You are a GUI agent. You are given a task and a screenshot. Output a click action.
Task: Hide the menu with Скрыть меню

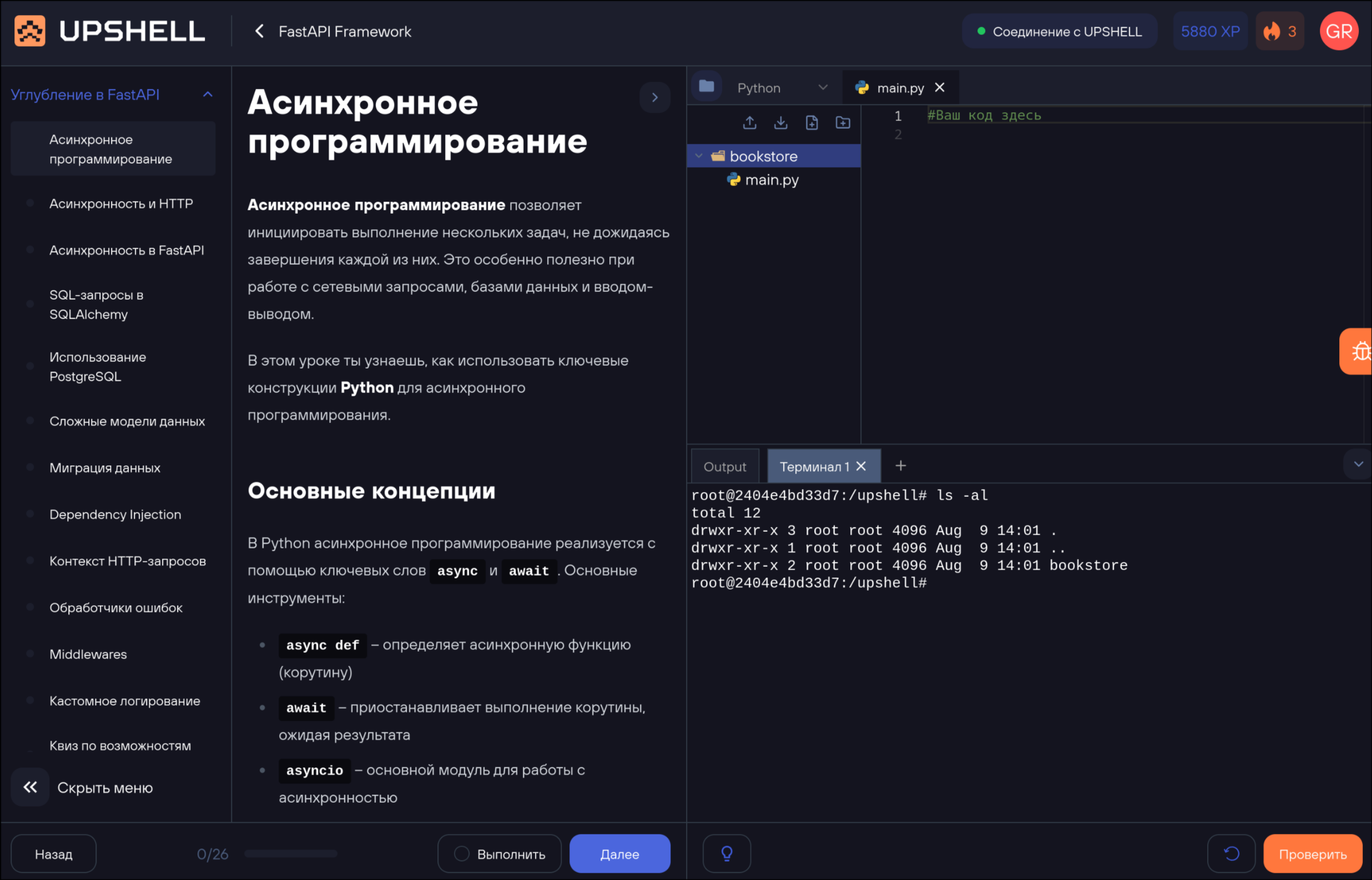coord(83,787)
